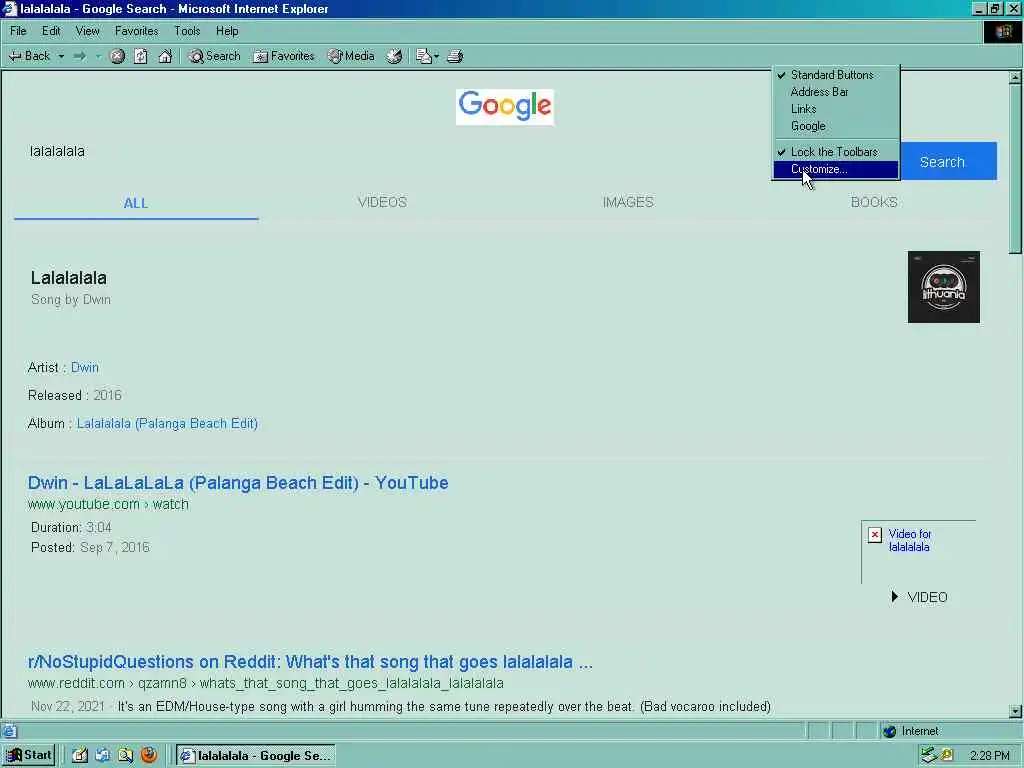Image resolution: width=1024 pixels, height=768 pixels.
Task: Switch to the ALL results tab
Action: (136, 203)
